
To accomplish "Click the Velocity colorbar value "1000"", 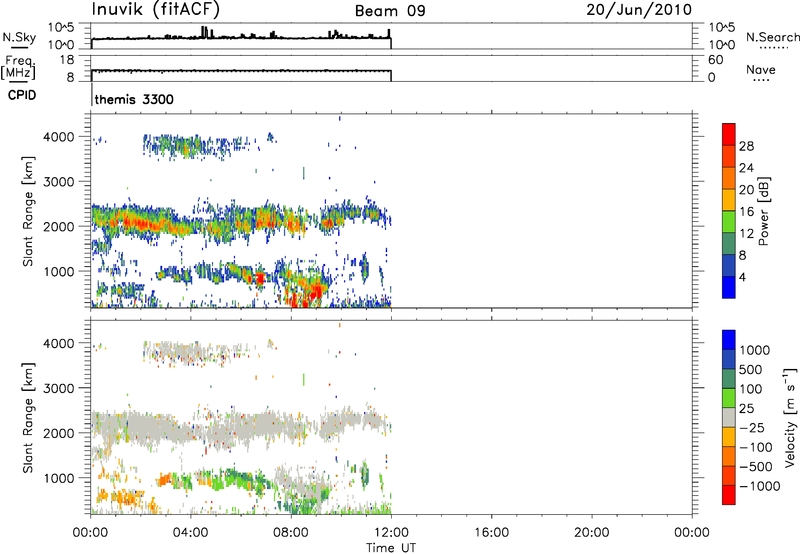I will tap(754, 350).
